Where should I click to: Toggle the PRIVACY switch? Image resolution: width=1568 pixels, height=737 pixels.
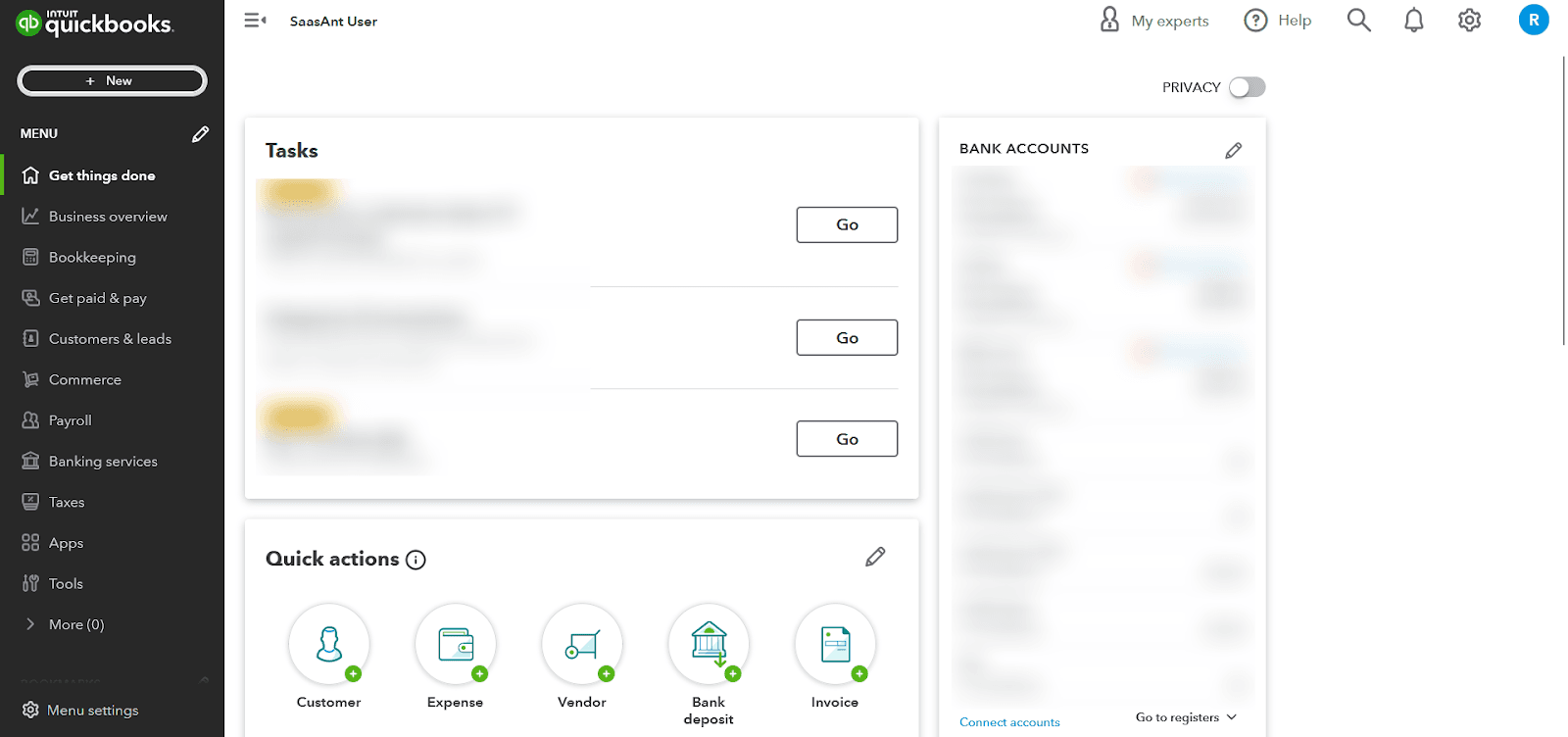point(1248,87)
